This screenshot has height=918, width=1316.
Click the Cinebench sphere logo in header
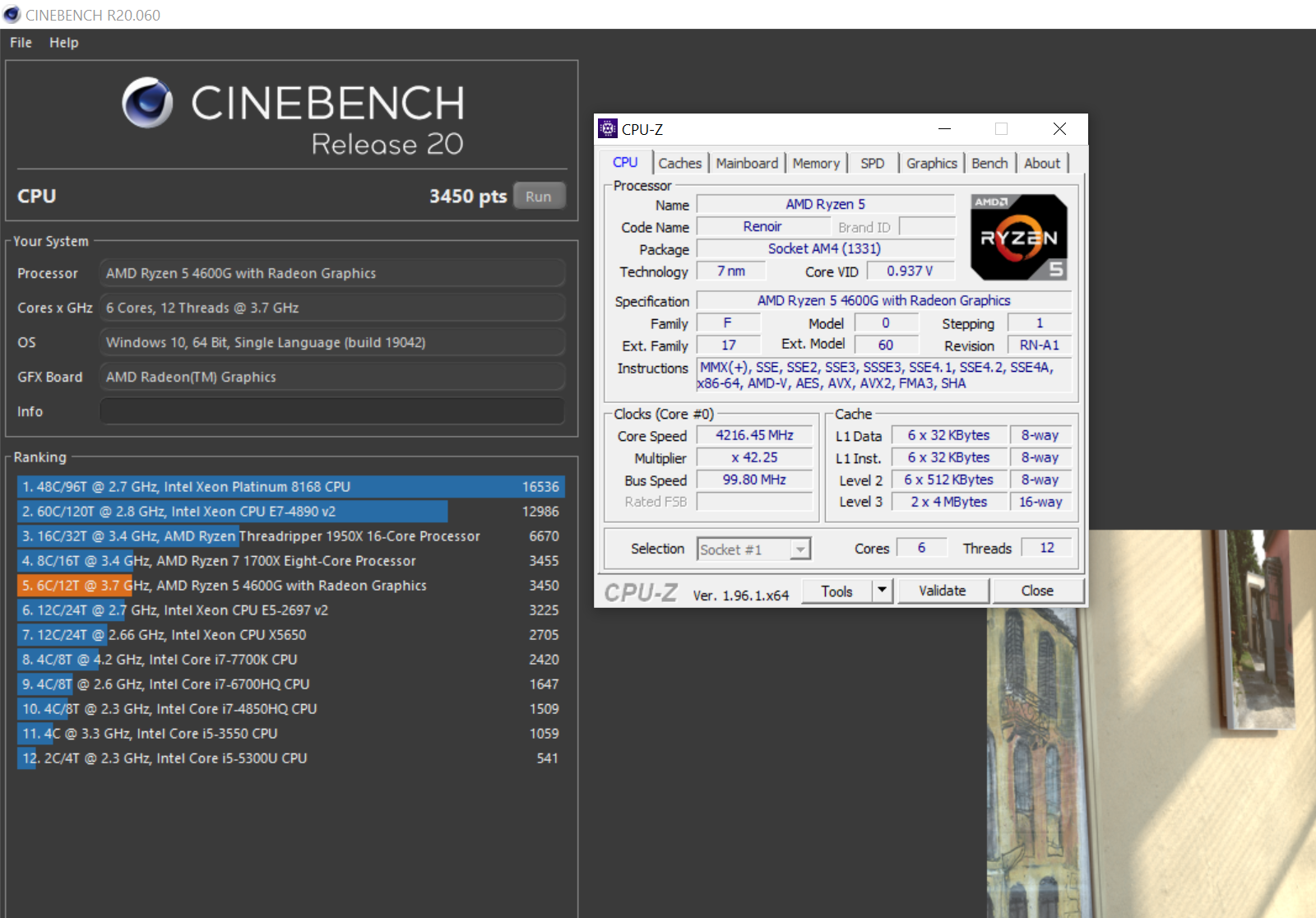pos(148,103)
